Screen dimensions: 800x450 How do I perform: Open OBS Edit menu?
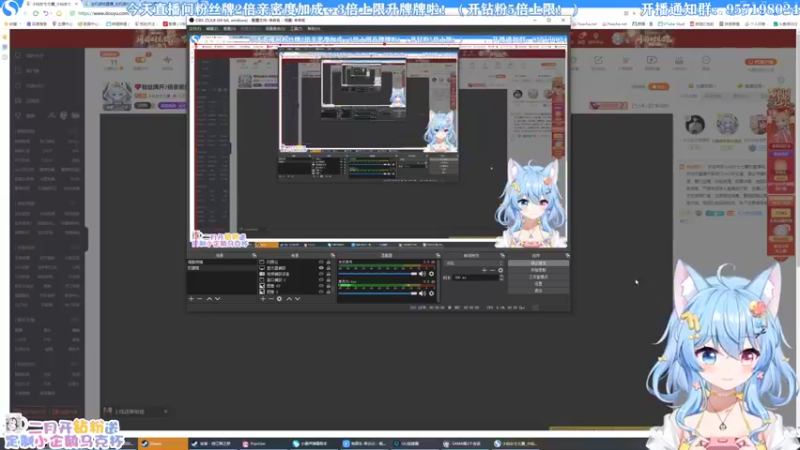click(x=212, y=29)
